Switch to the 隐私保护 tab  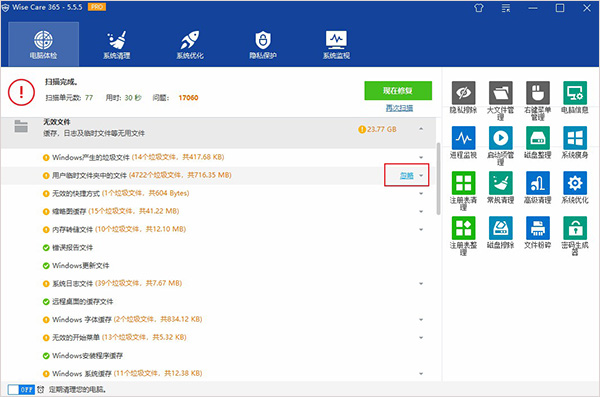pyautogui.click(x=263, y=44)
